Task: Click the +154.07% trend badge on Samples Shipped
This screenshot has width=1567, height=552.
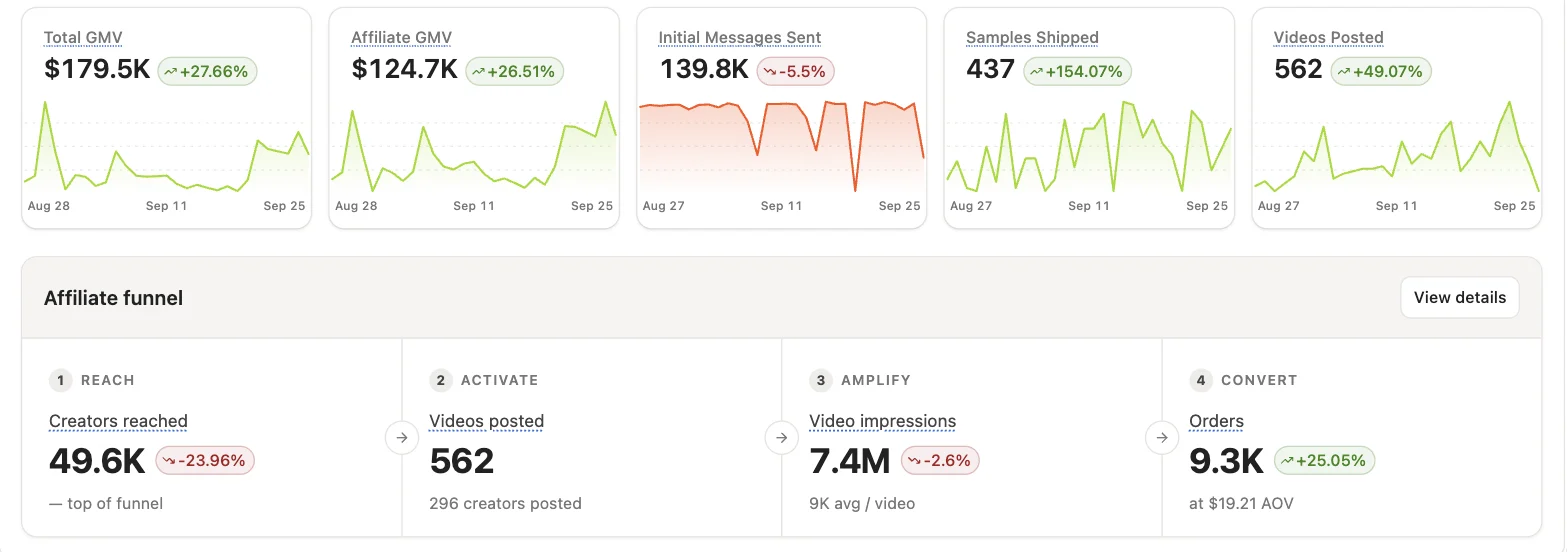Action: tap(1078, 71)
